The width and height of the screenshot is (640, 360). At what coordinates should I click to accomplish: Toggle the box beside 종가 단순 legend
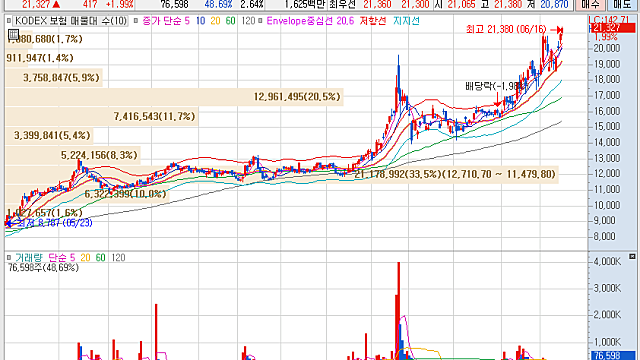click(x=136, y=21)
